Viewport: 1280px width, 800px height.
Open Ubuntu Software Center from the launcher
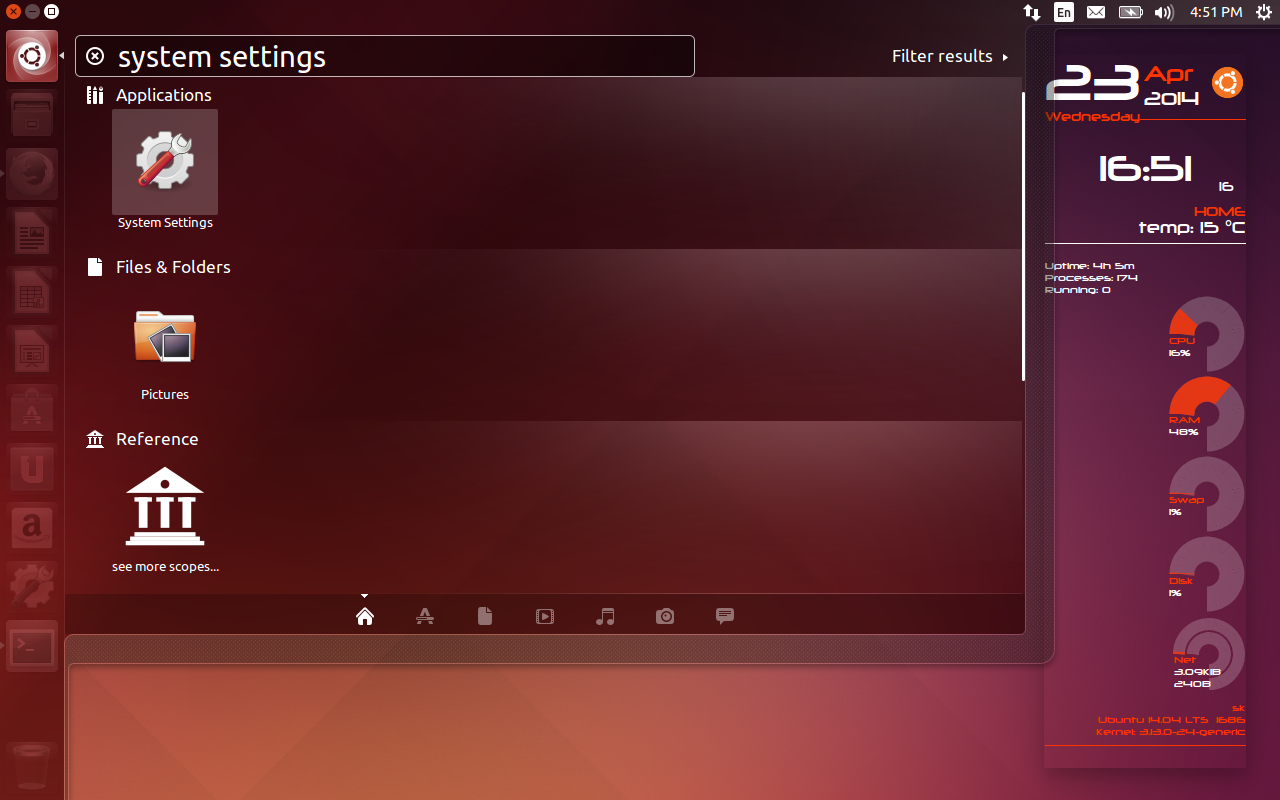[x=32, y=411]
